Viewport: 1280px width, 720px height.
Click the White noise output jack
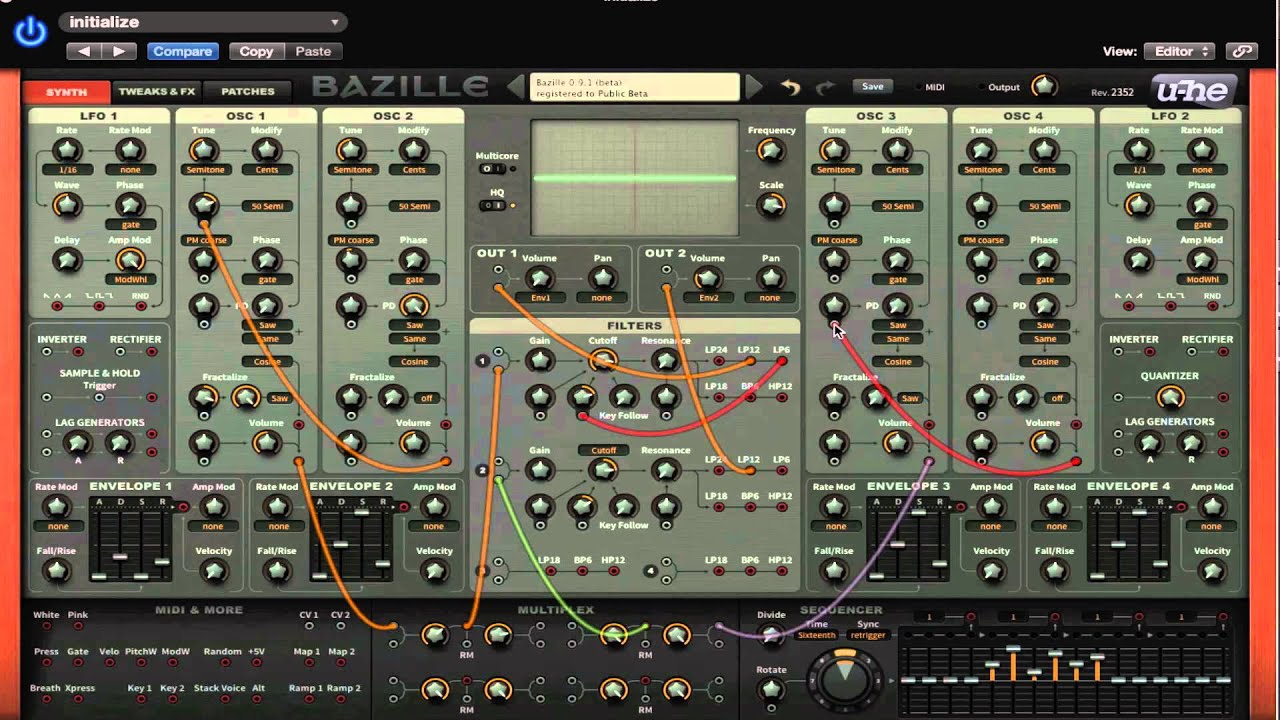[45, 627]
